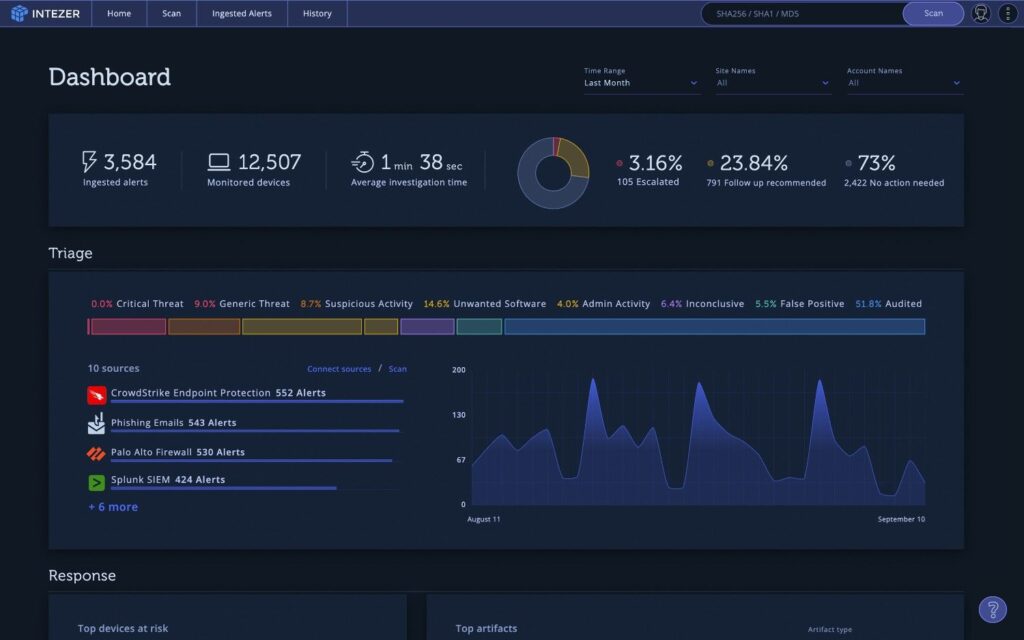Click the Top devices at risk heading
The height and width of the screenshot is (640, 1024).
tap(123, 628)
